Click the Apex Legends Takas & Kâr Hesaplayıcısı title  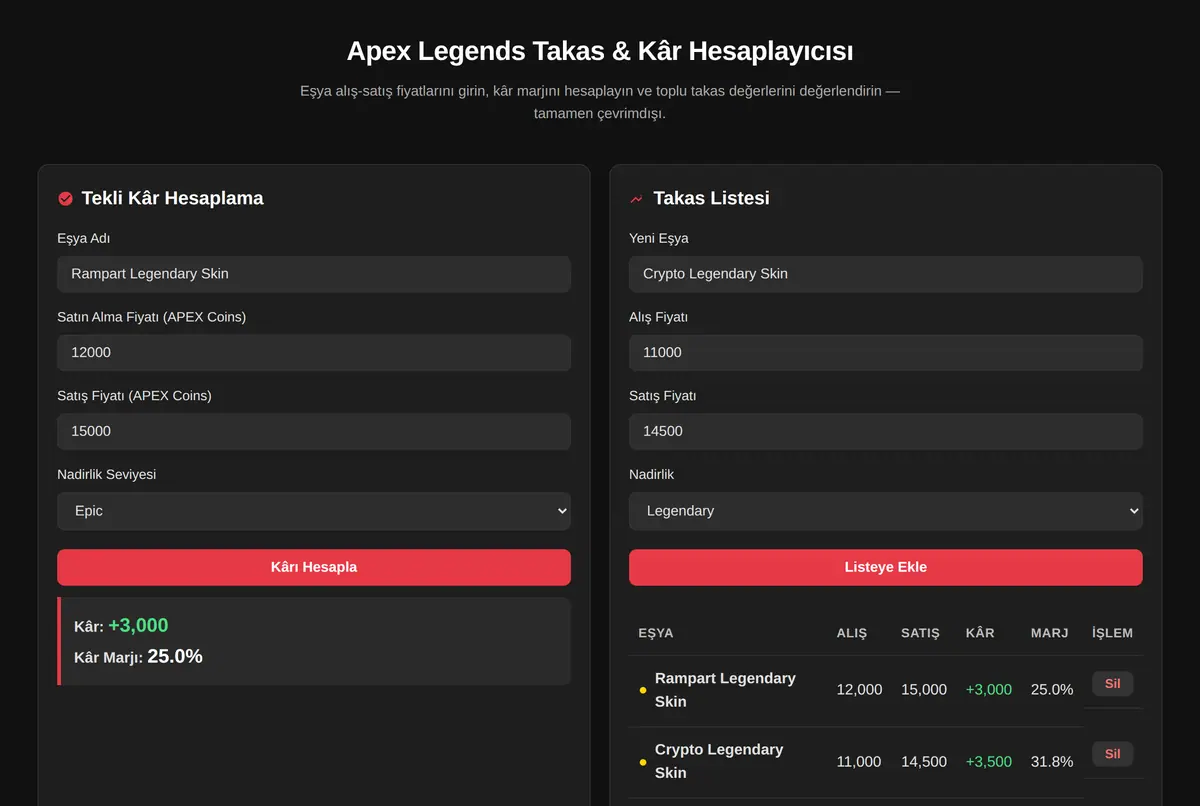coord(600,51)
